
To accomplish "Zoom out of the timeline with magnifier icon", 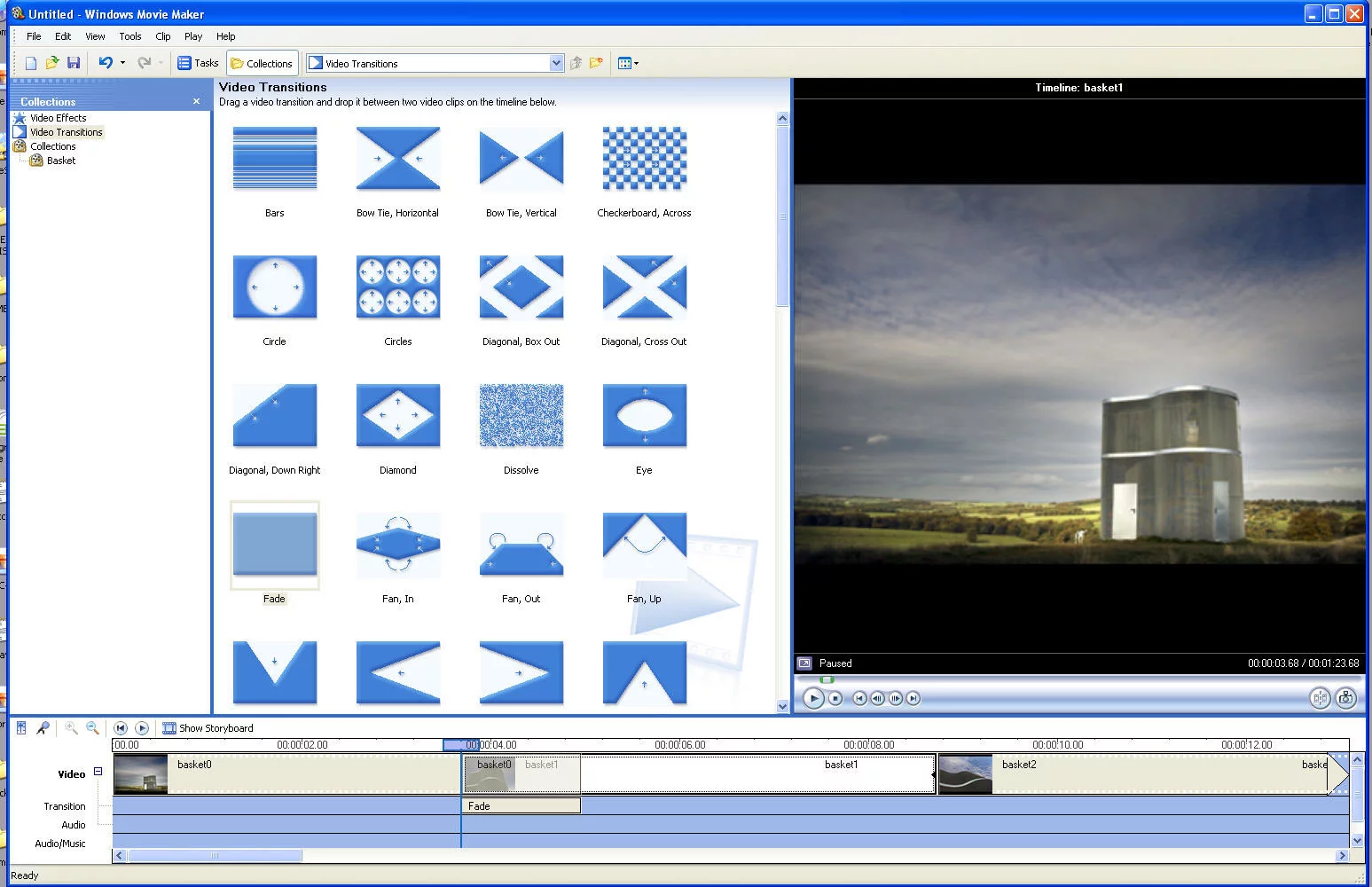I will (92, 727).
